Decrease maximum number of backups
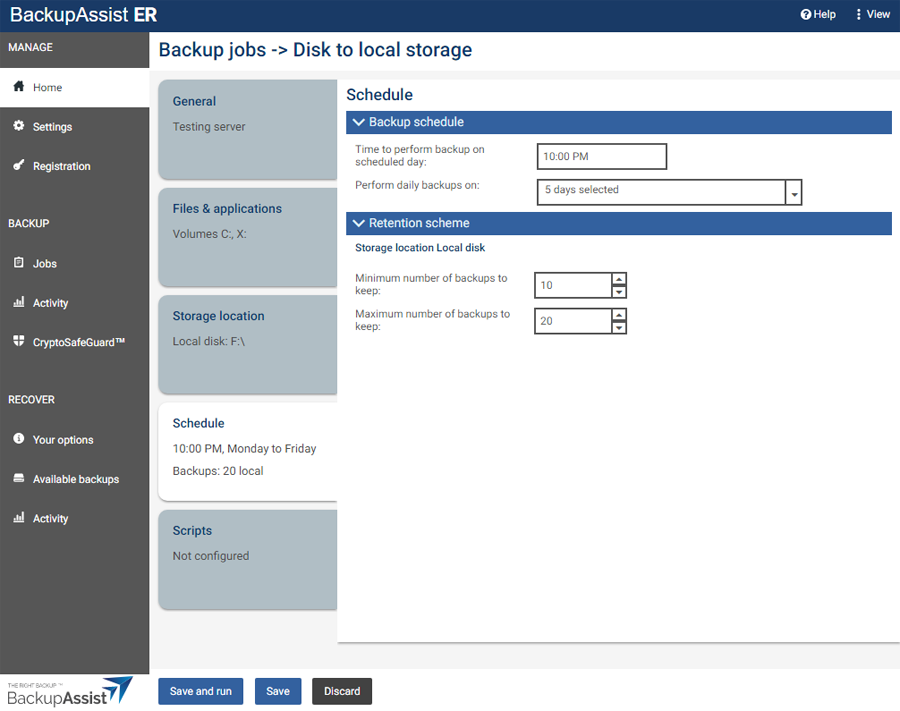 pos(619,328)
